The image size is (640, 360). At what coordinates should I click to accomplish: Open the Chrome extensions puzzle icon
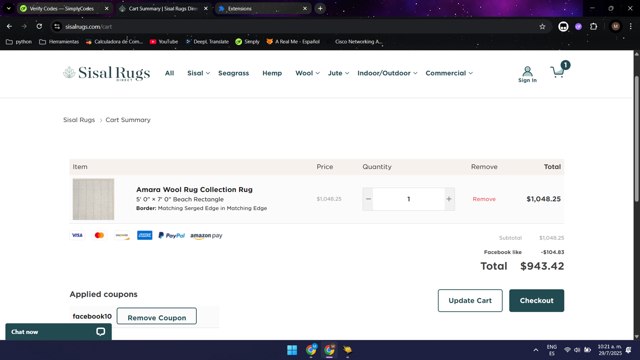pyautogui.click(x=593, y=27)
